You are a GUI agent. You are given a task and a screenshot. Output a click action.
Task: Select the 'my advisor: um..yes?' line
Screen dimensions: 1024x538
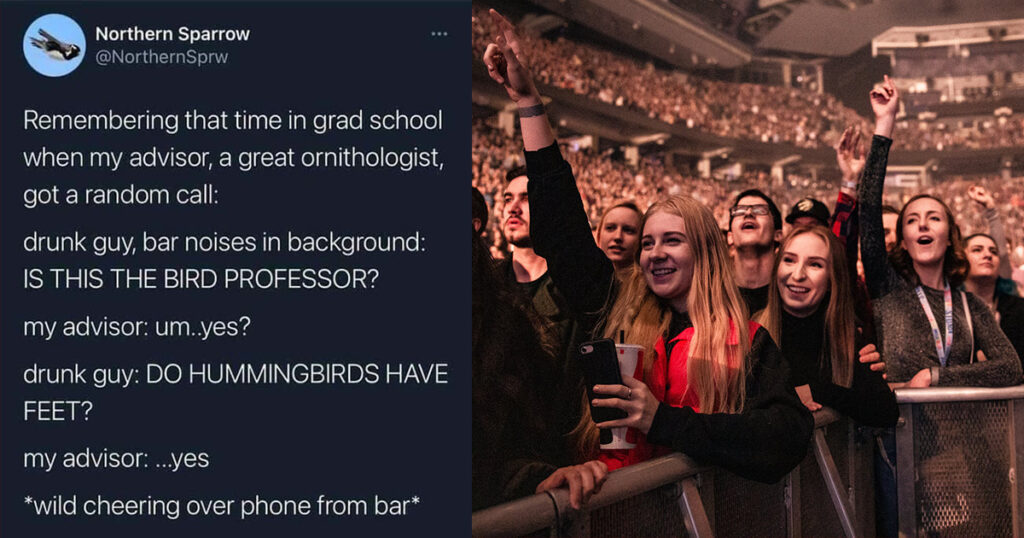click(x=137, y=326)
